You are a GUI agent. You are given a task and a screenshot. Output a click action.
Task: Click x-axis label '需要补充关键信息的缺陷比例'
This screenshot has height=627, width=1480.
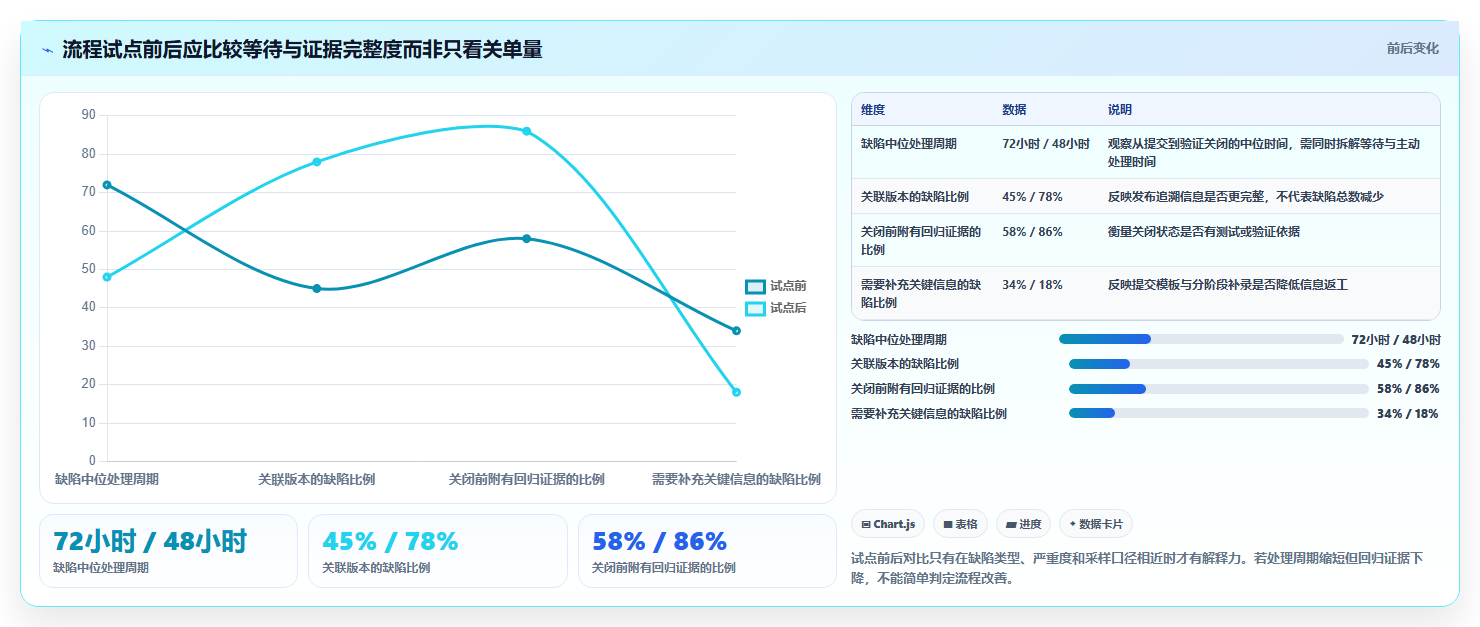(x=736, y=480)
